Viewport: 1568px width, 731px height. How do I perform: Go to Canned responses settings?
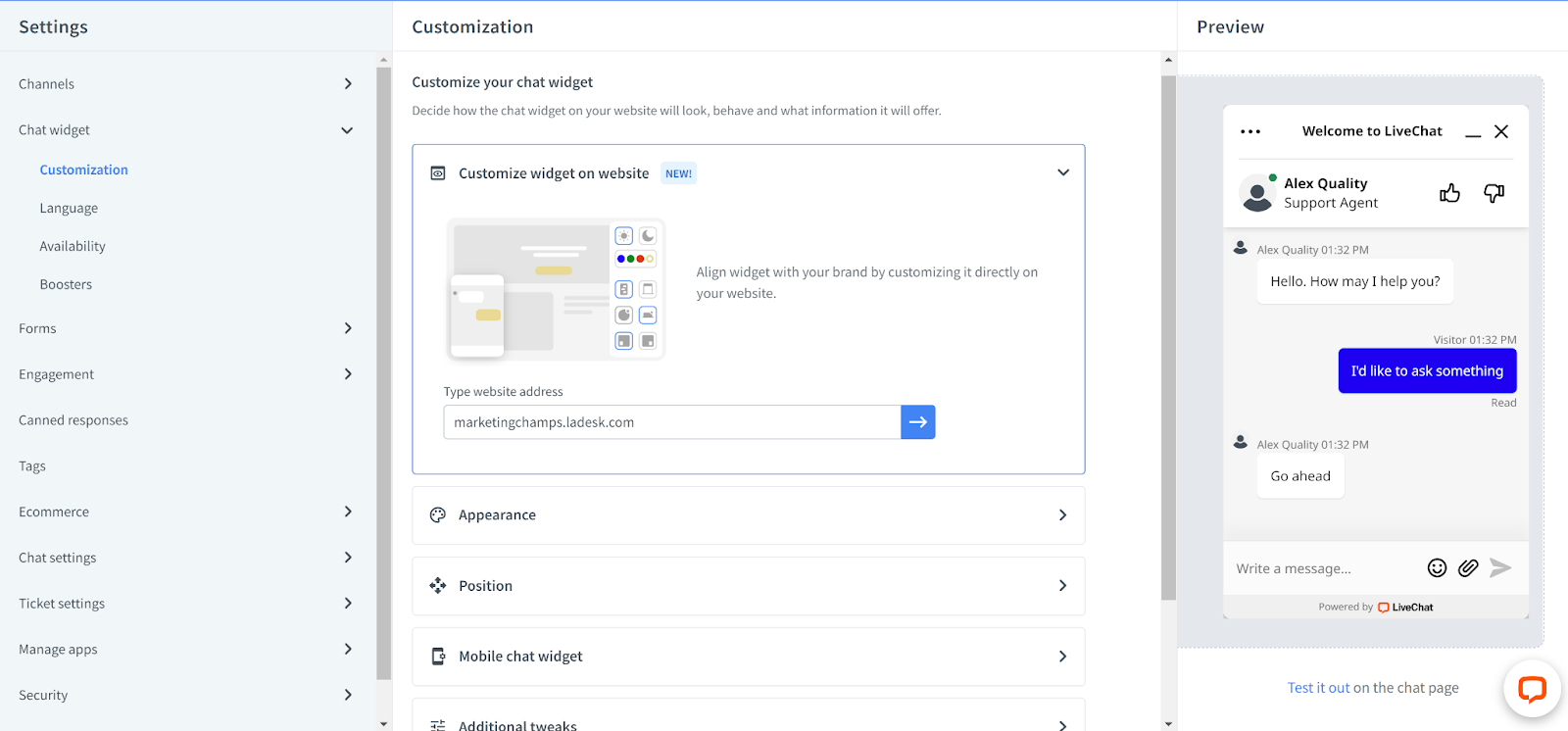73,420
